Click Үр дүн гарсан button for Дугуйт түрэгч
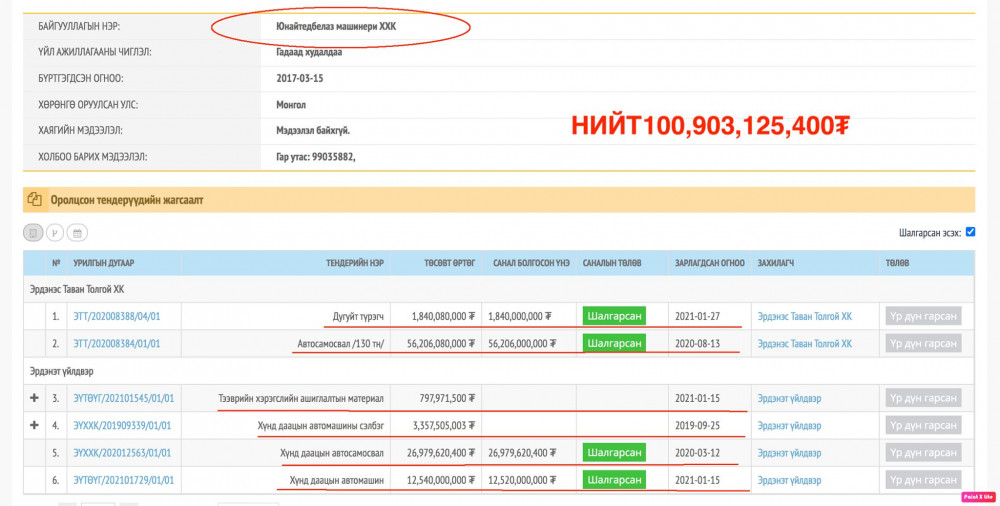1000x506 pixels. pos(923,316)
